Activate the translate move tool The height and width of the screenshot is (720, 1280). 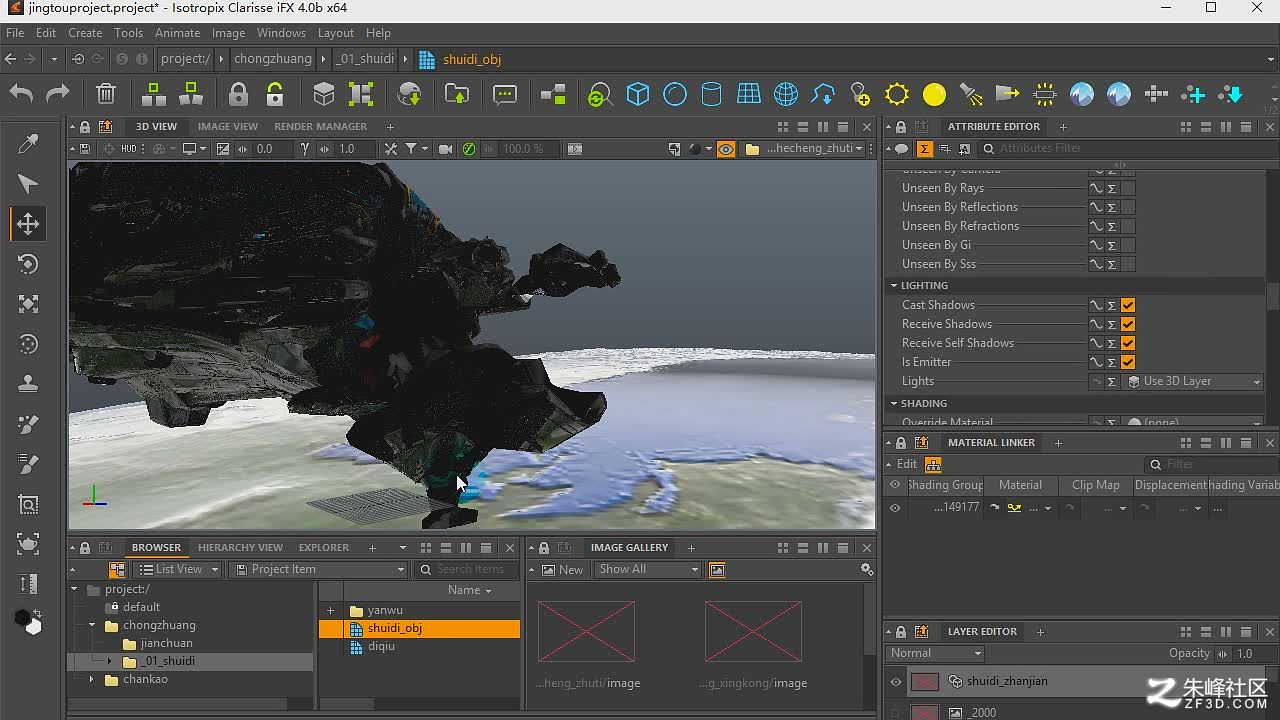coord(28,224)
